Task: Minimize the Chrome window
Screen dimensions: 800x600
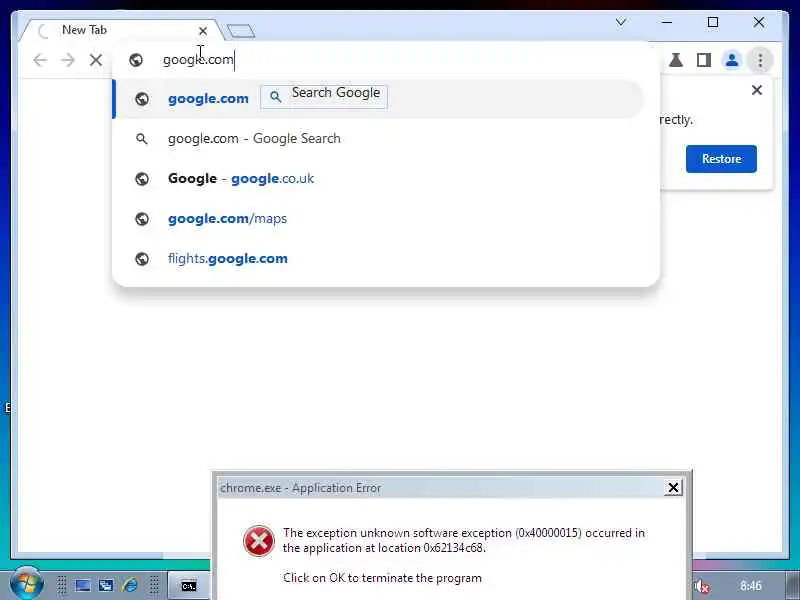Action: pyautogui.click(x=667, y=22)
